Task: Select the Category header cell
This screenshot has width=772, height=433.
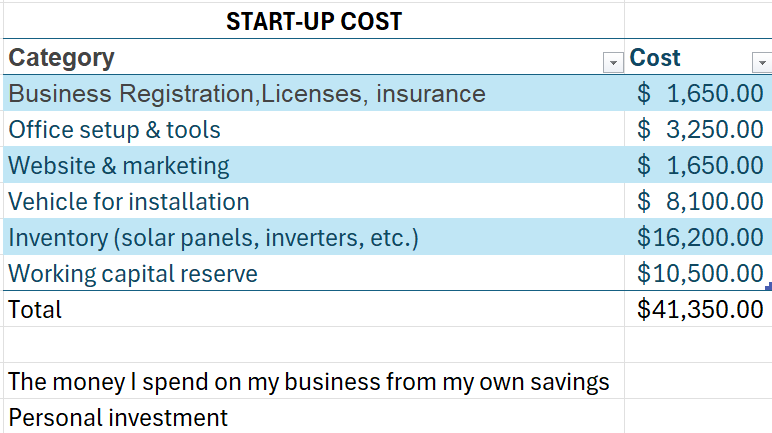Action: (300, 58)
